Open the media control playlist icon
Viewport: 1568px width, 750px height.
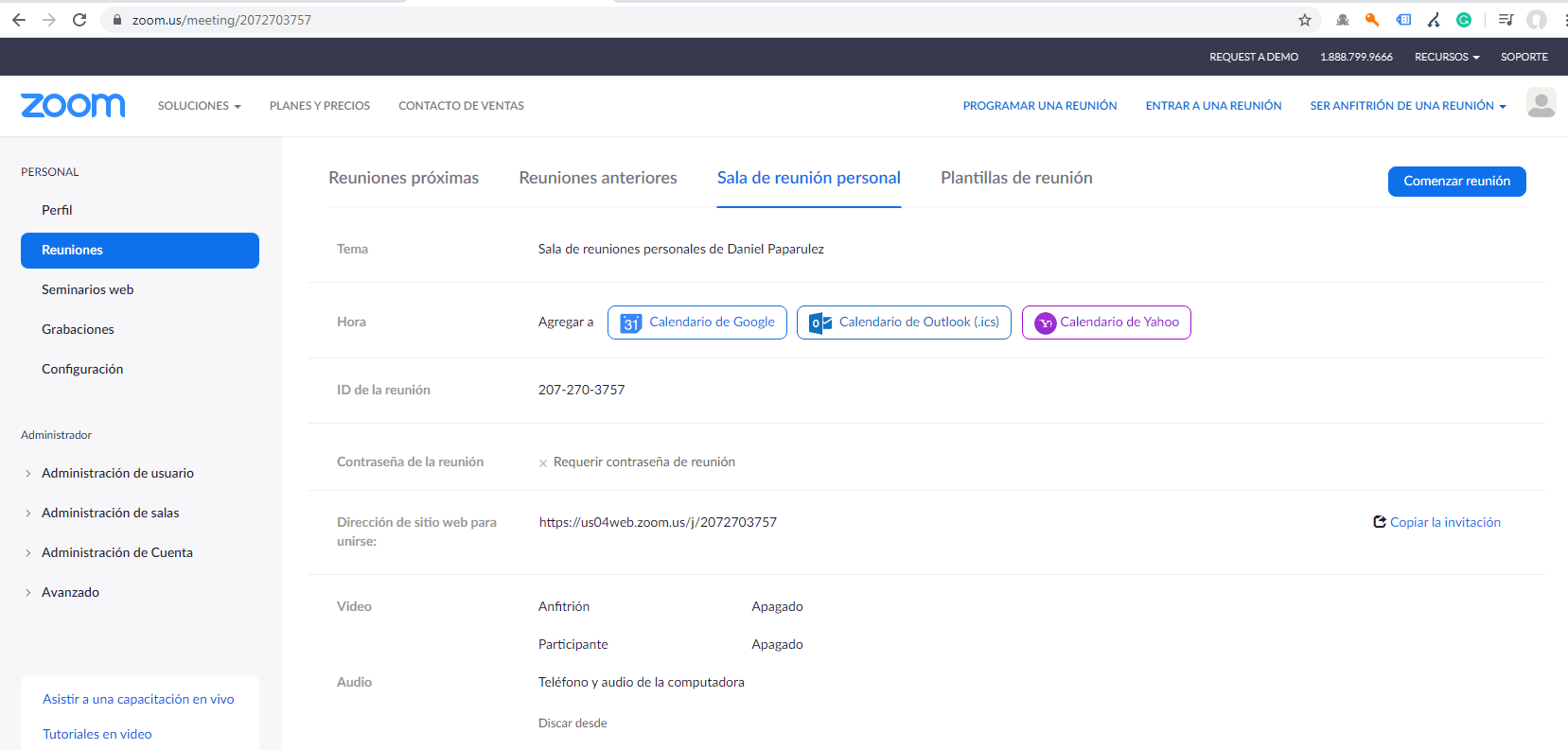[x=1506, y=20]
